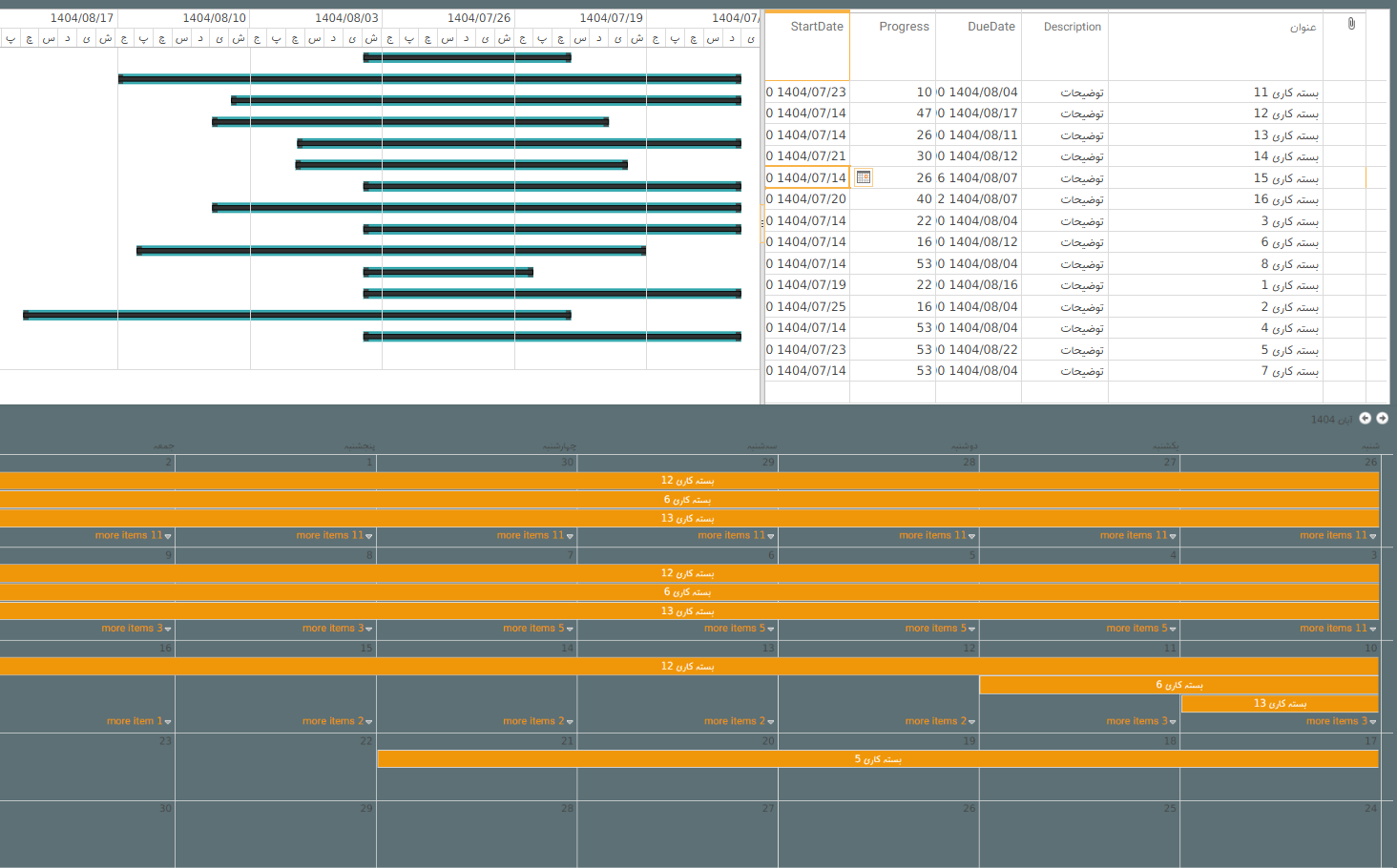
Task: Click the StartDate field of بسته کاری 15
Action: coord(806,178)
